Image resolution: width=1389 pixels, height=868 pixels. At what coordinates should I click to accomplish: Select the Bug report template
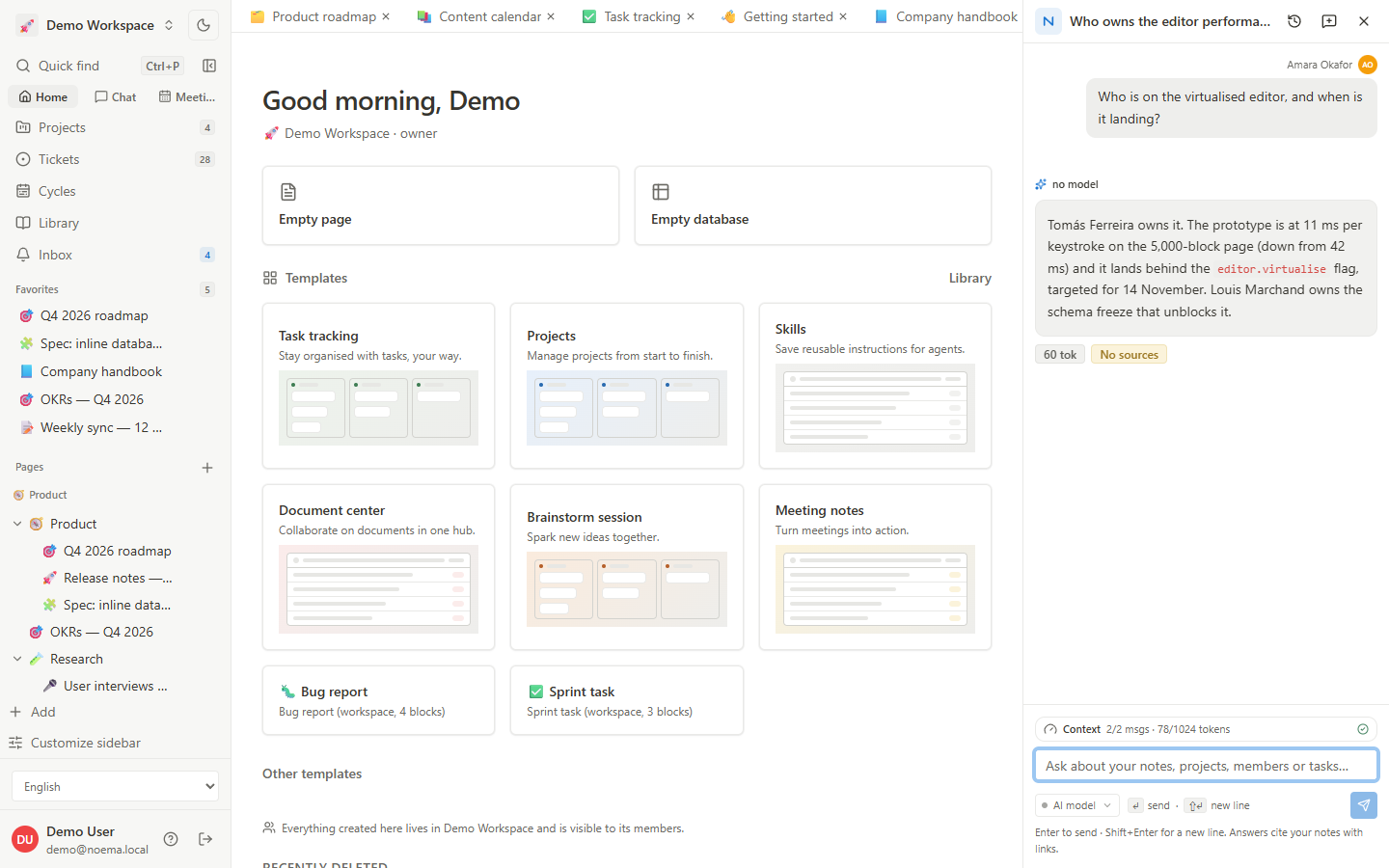(378, 700)
